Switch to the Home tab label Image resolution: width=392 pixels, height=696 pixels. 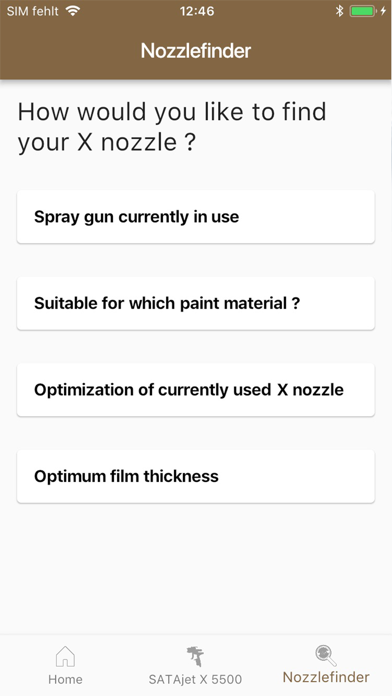click(65, 679)
